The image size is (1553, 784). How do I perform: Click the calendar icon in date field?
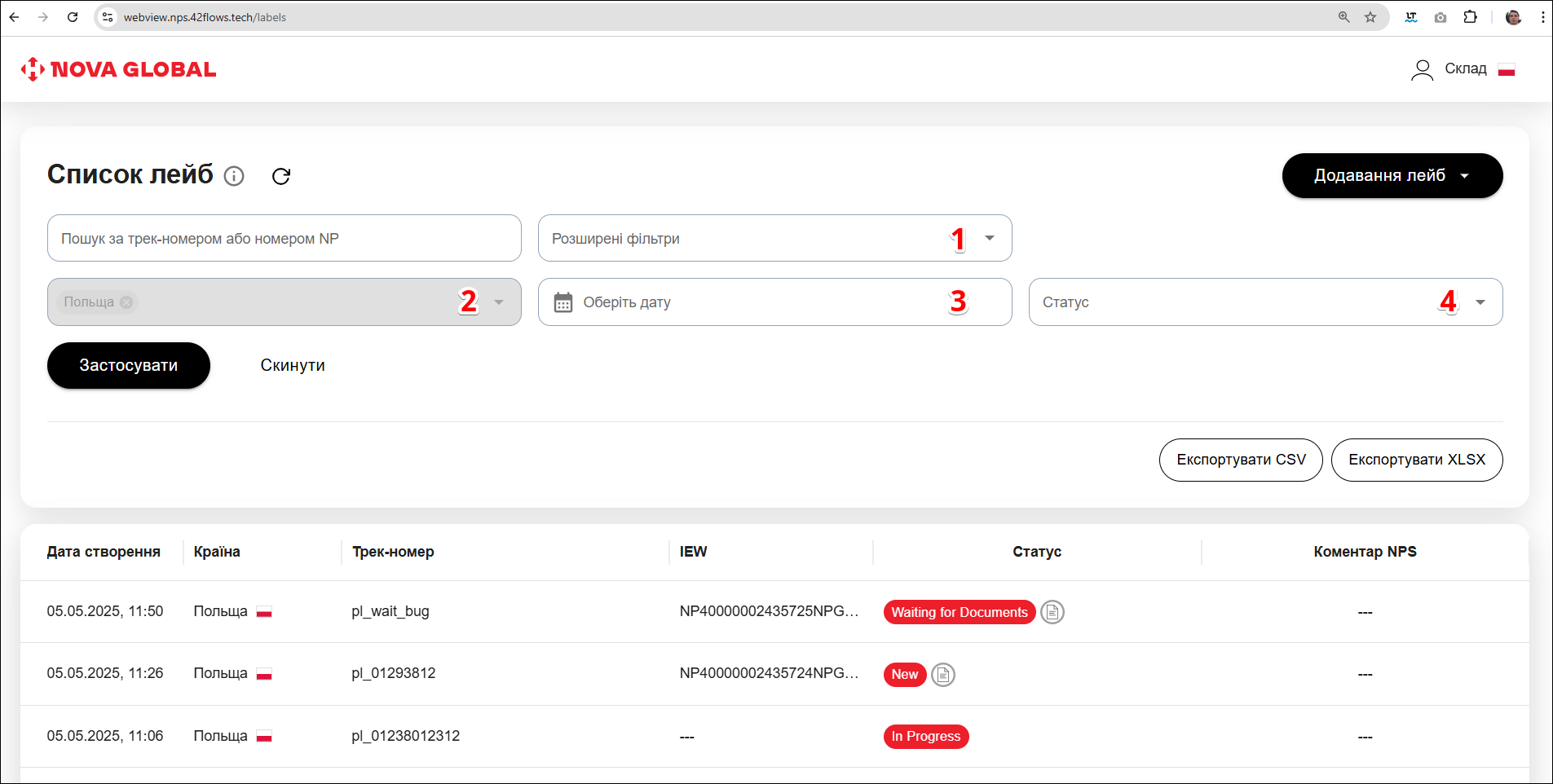(x=563, y=302)
